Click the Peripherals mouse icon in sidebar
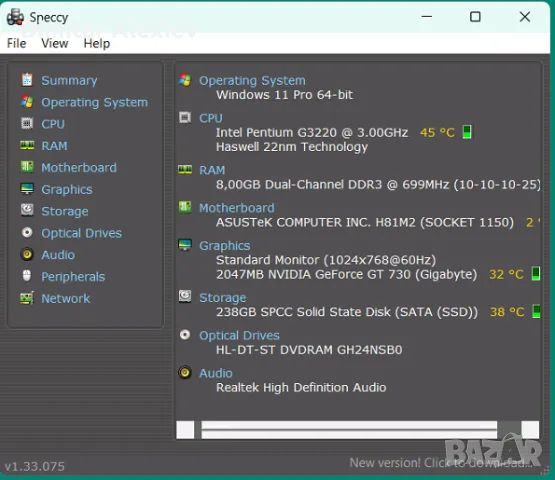 (x=27, y=276)
